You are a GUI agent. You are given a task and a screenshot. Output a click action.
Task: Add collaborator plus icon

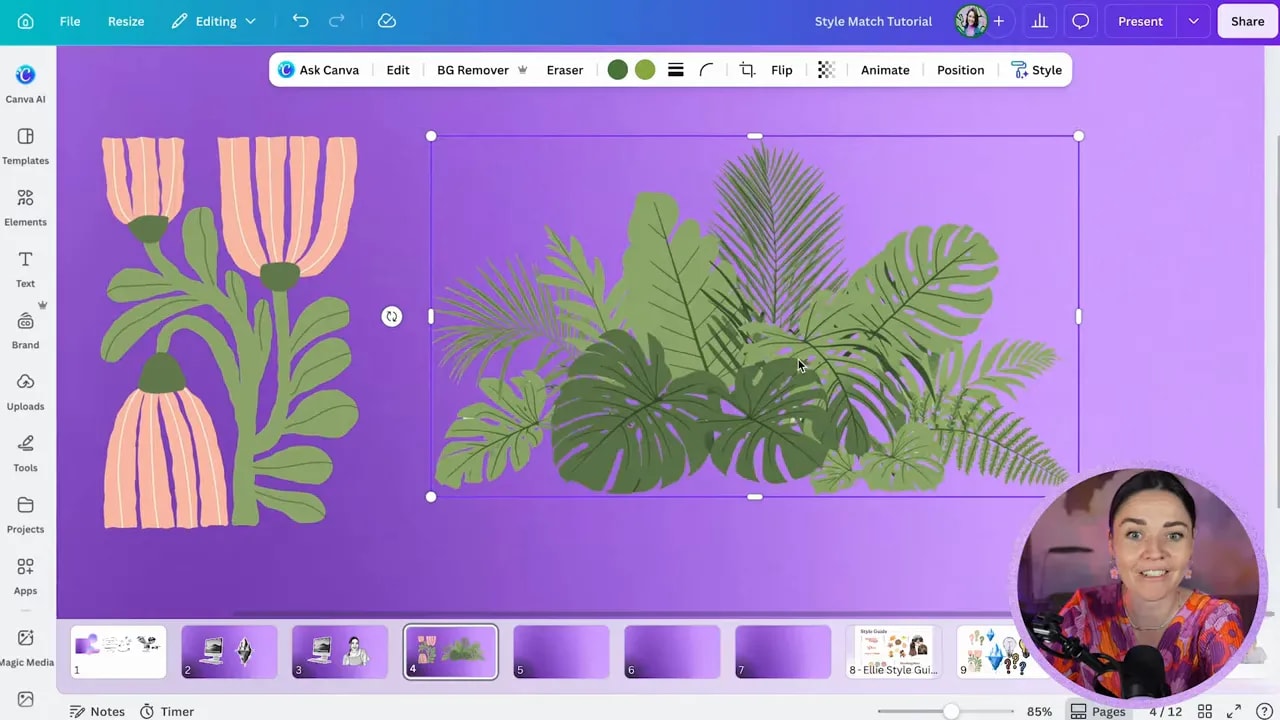[x=998, y=21]
